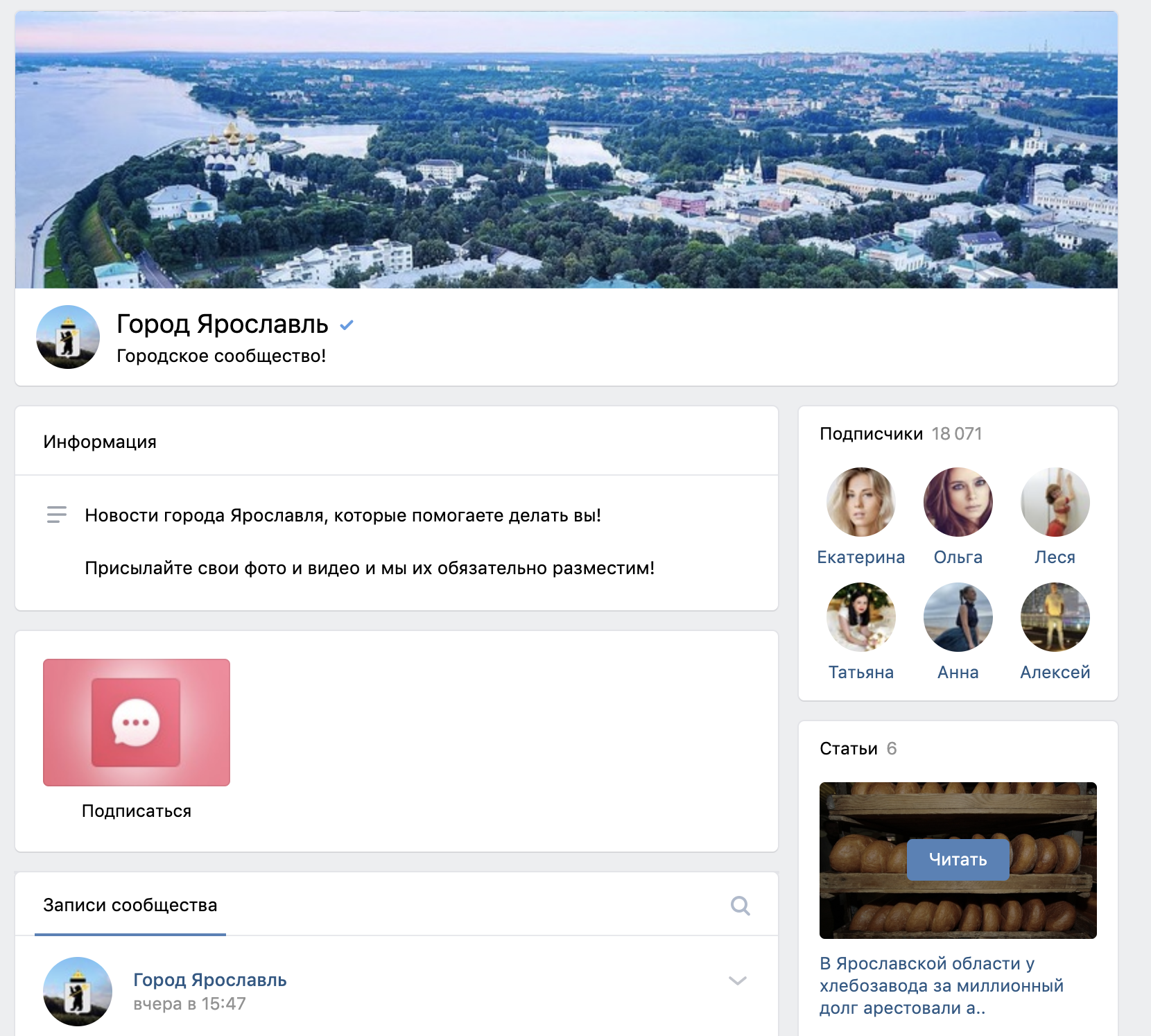Click the Подписаться label under the widget

(137, 811)
